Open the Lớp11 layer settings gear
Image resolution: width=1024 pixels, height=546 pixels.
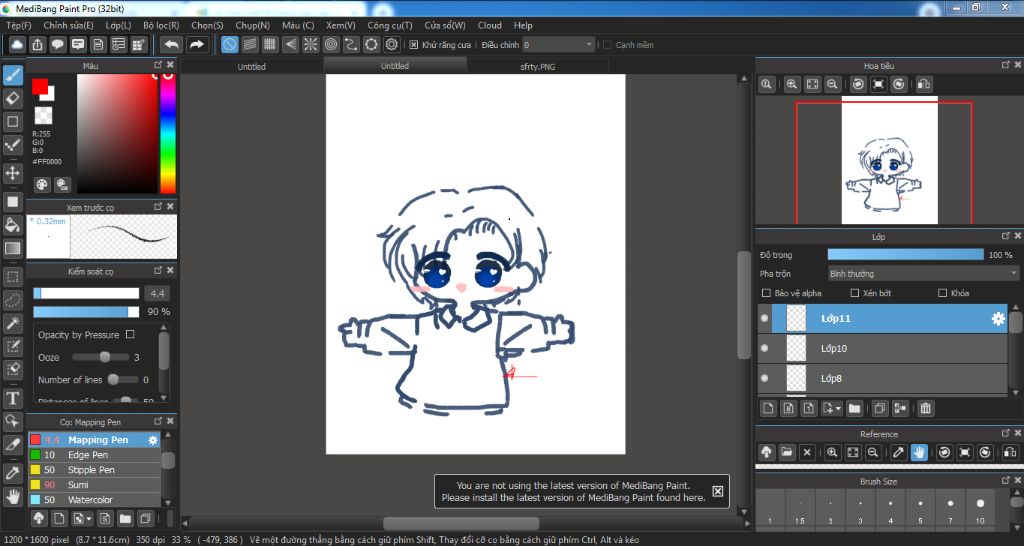[x=998, y=319]
